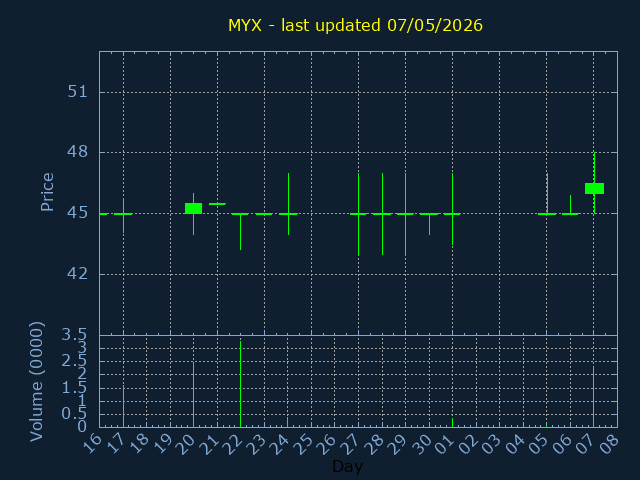Click the Day axis title
The height and width of the screenshot is (480, 640).
347,467
